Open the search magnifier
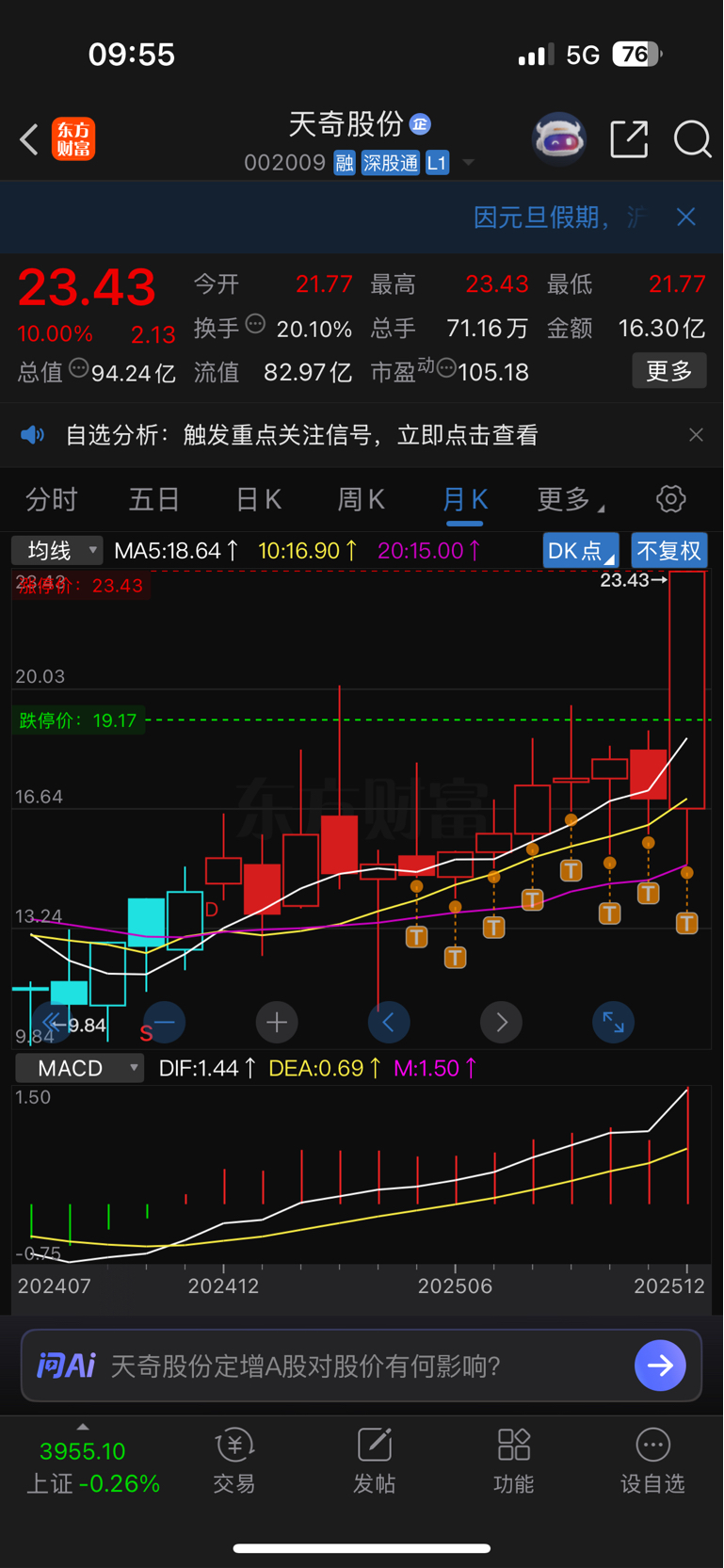The height and width of the screenshot is (1568, 724). point(692,139)
